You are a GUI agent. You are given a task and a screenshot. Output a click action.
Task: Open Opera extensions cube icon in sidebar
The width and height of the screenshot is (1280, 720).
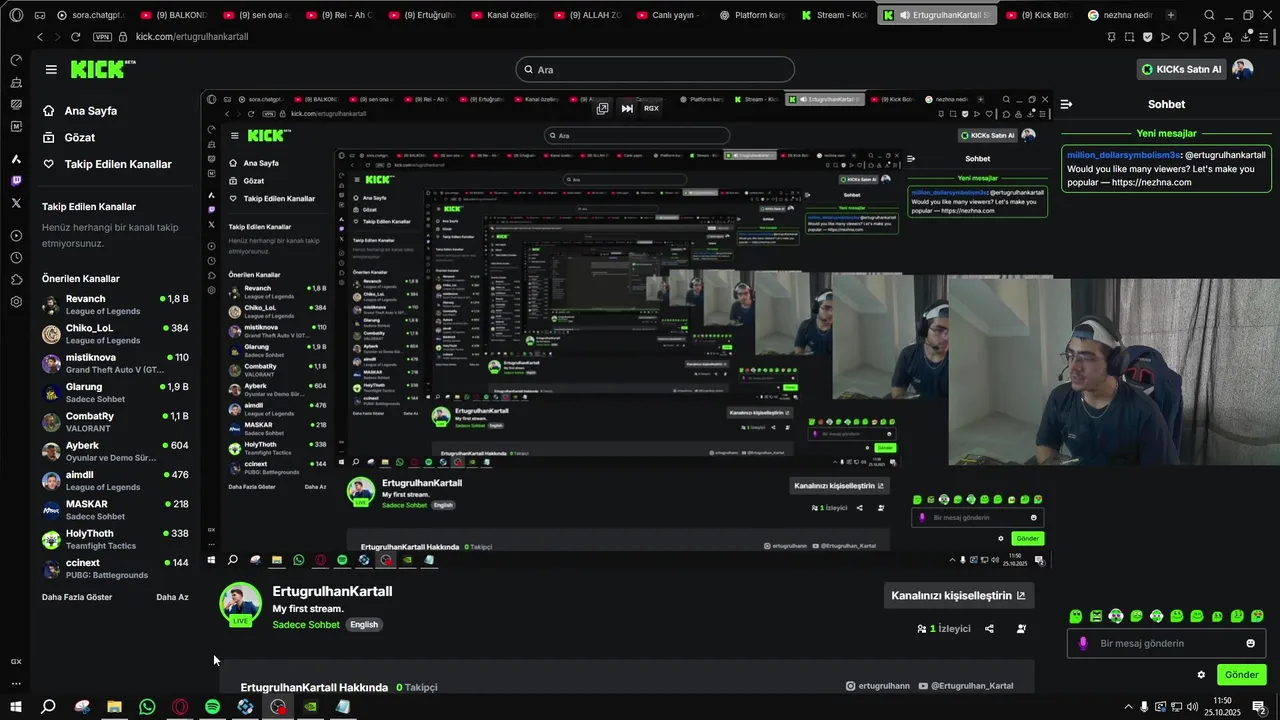tap(16, 280)
